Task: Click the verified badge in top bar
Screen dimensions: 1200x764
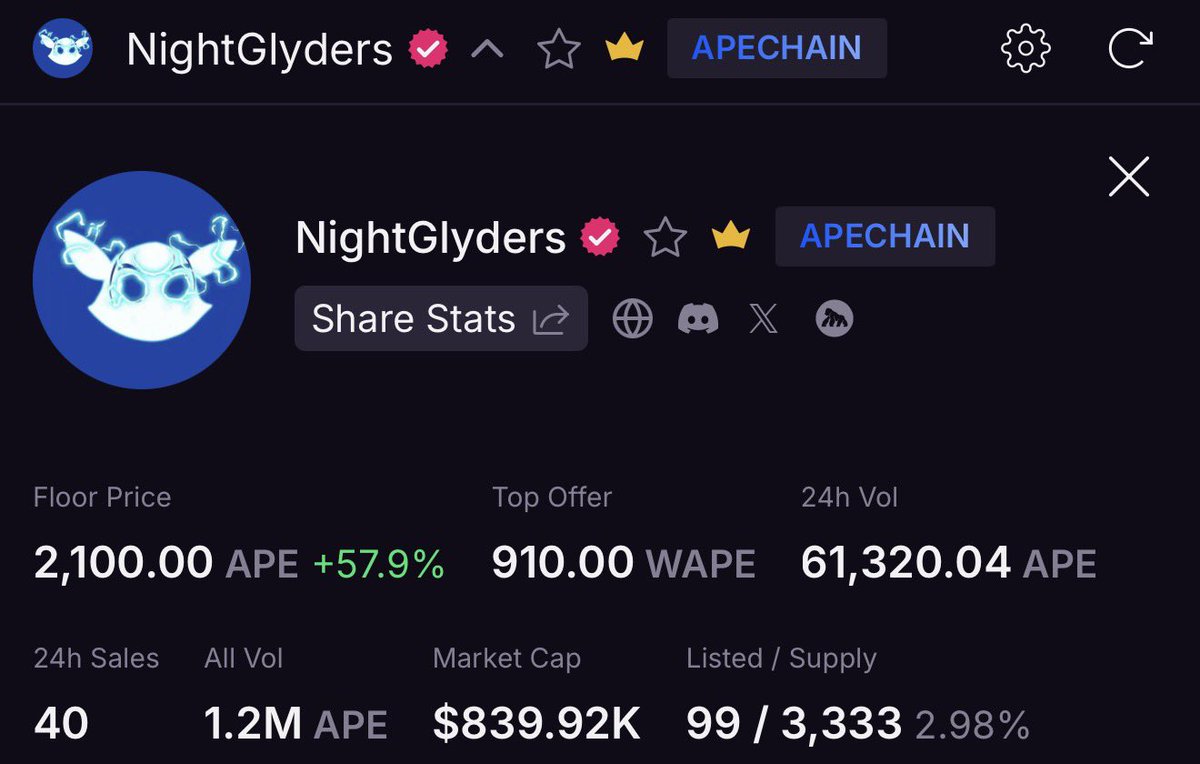Action: pyautogui.click(x=429, y=48)
